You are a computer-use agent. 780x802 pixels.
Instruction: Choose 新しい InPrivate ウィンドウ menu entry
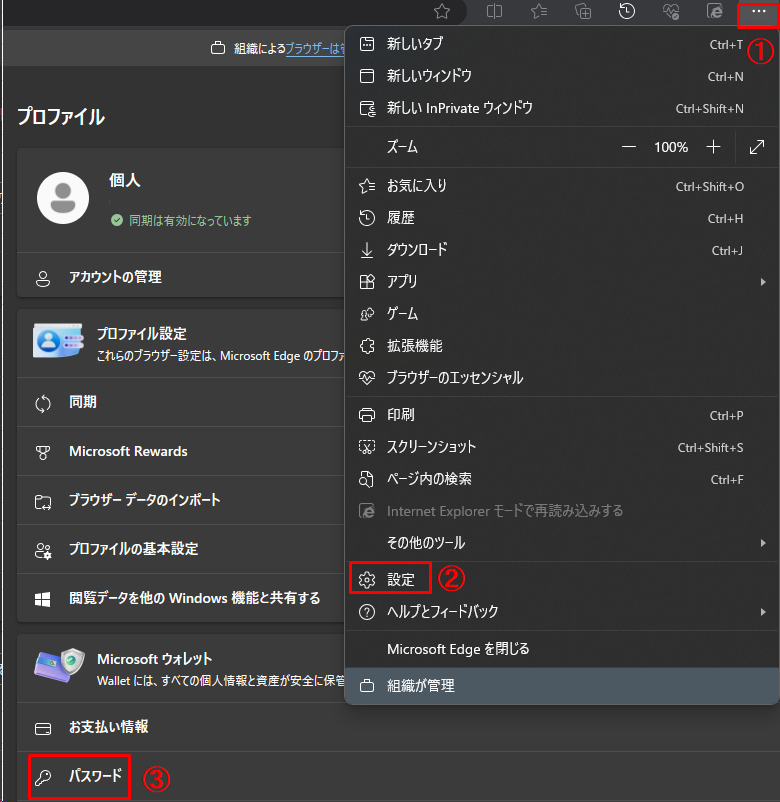[460, 108]
